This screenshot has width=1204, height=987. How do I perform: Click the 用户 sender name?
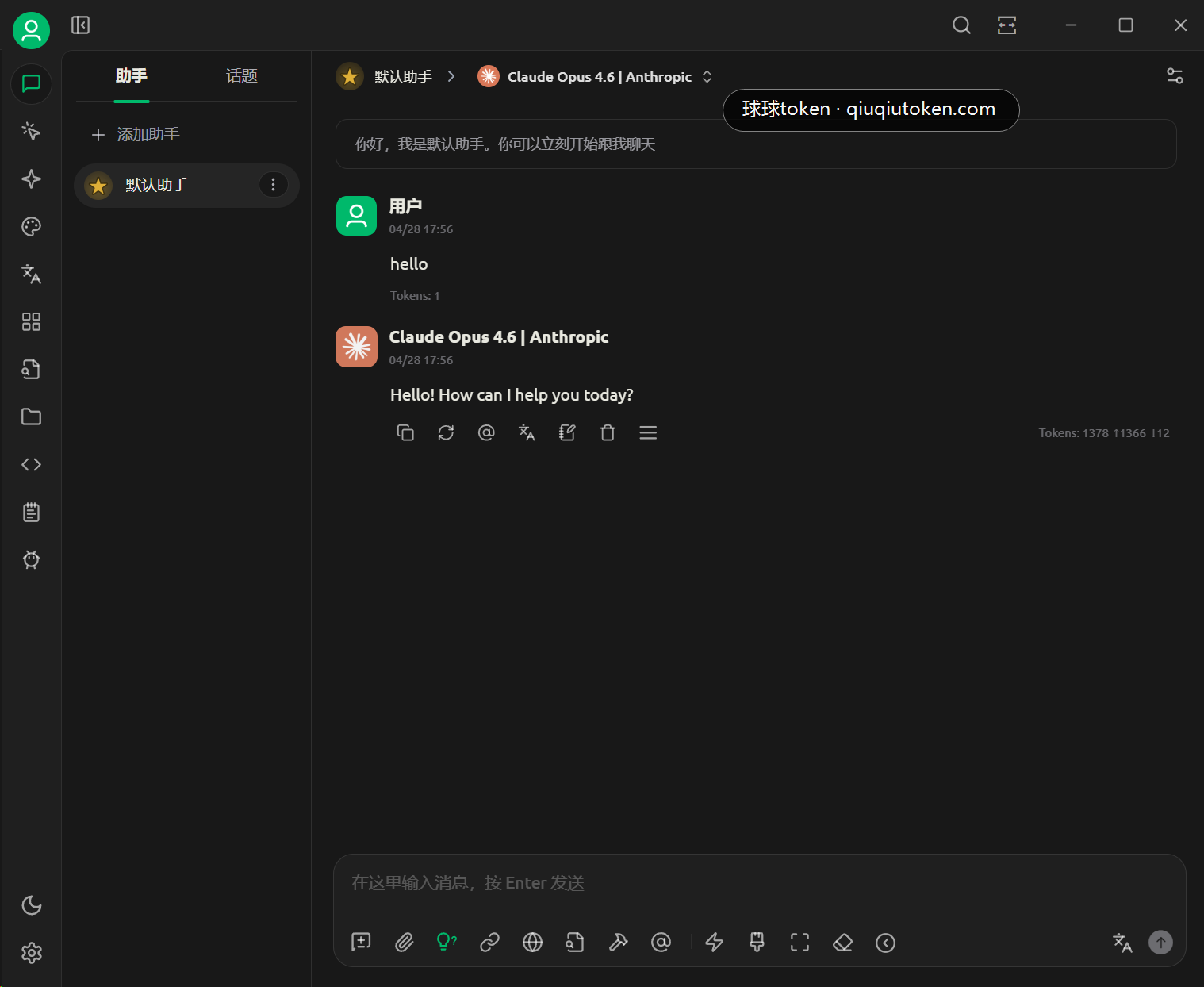tap(405, 206)
